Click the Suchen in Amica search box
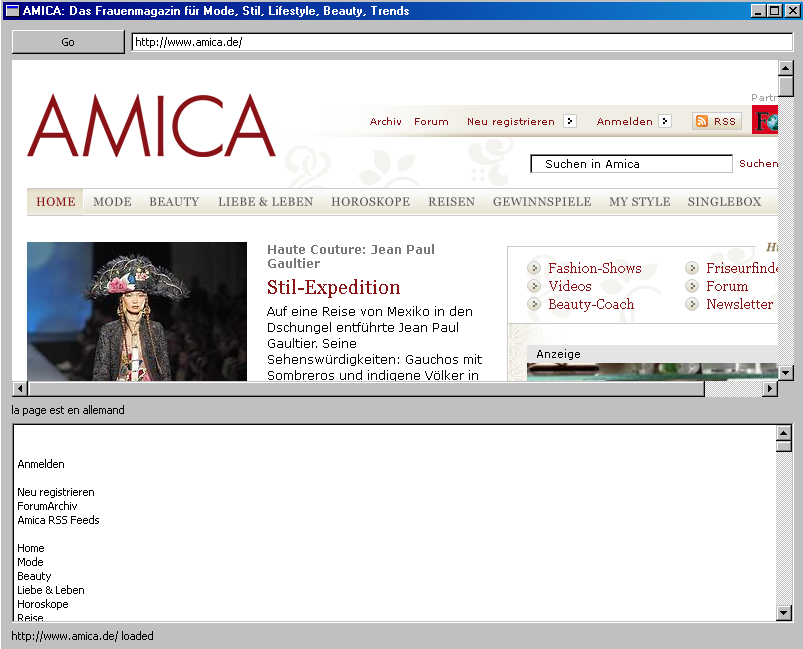 tap(631, 164)
